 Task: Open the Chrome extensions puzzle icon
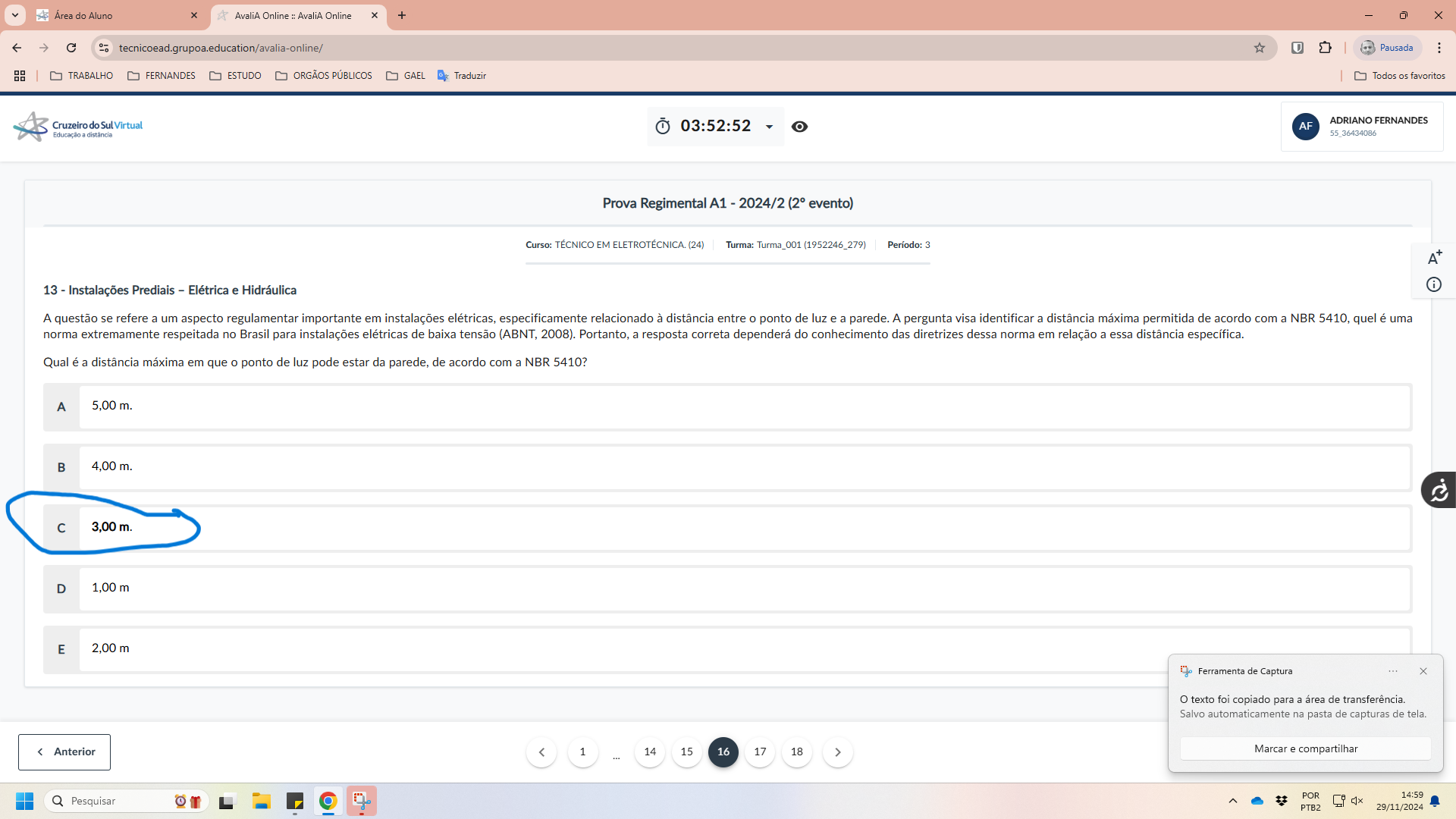pos(1325,48)
